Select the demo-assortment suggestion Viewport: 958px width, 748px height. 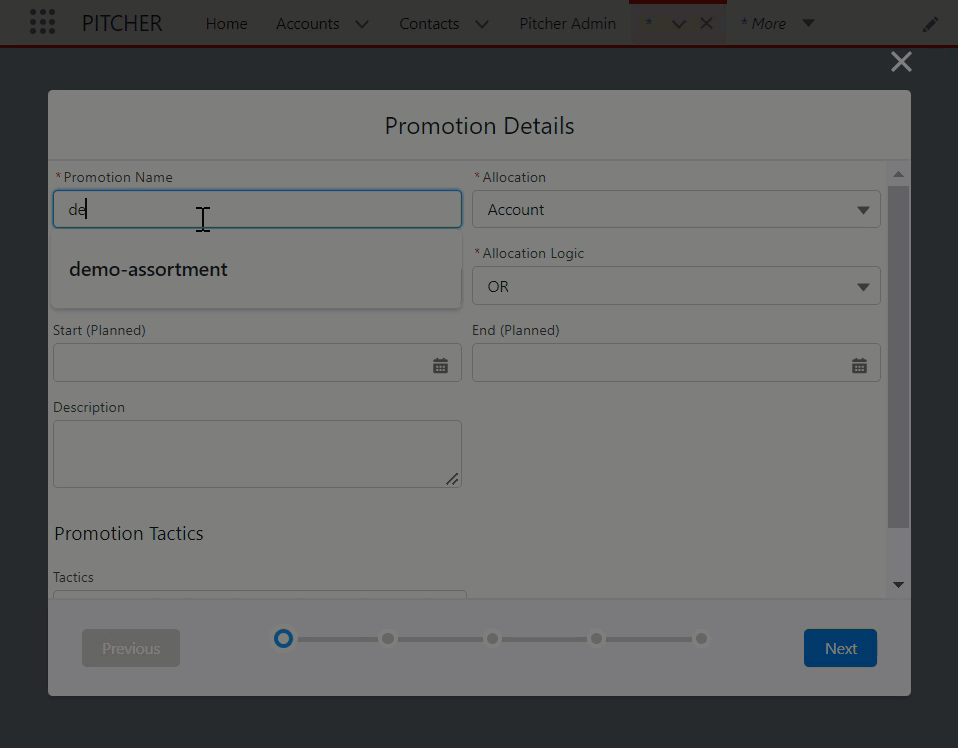point(149,270)
